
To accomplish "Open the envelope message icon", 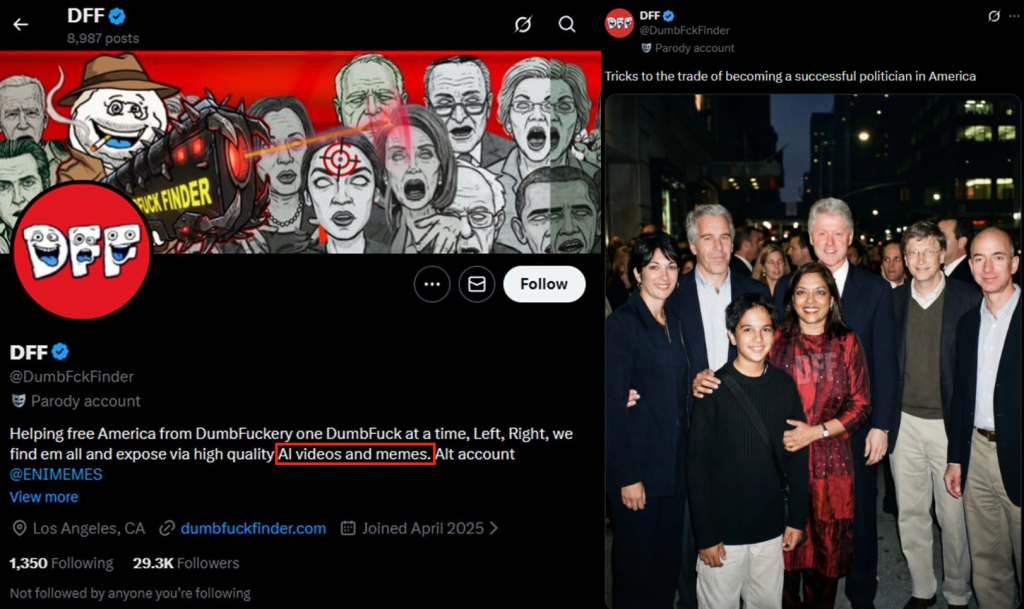I will [477, 284].
